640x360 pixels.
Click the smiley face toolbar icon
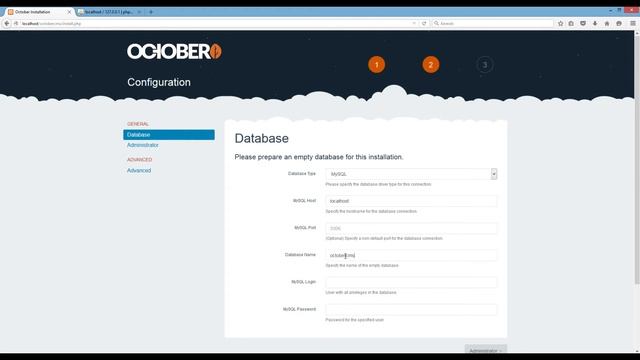(x=619, y=24)
